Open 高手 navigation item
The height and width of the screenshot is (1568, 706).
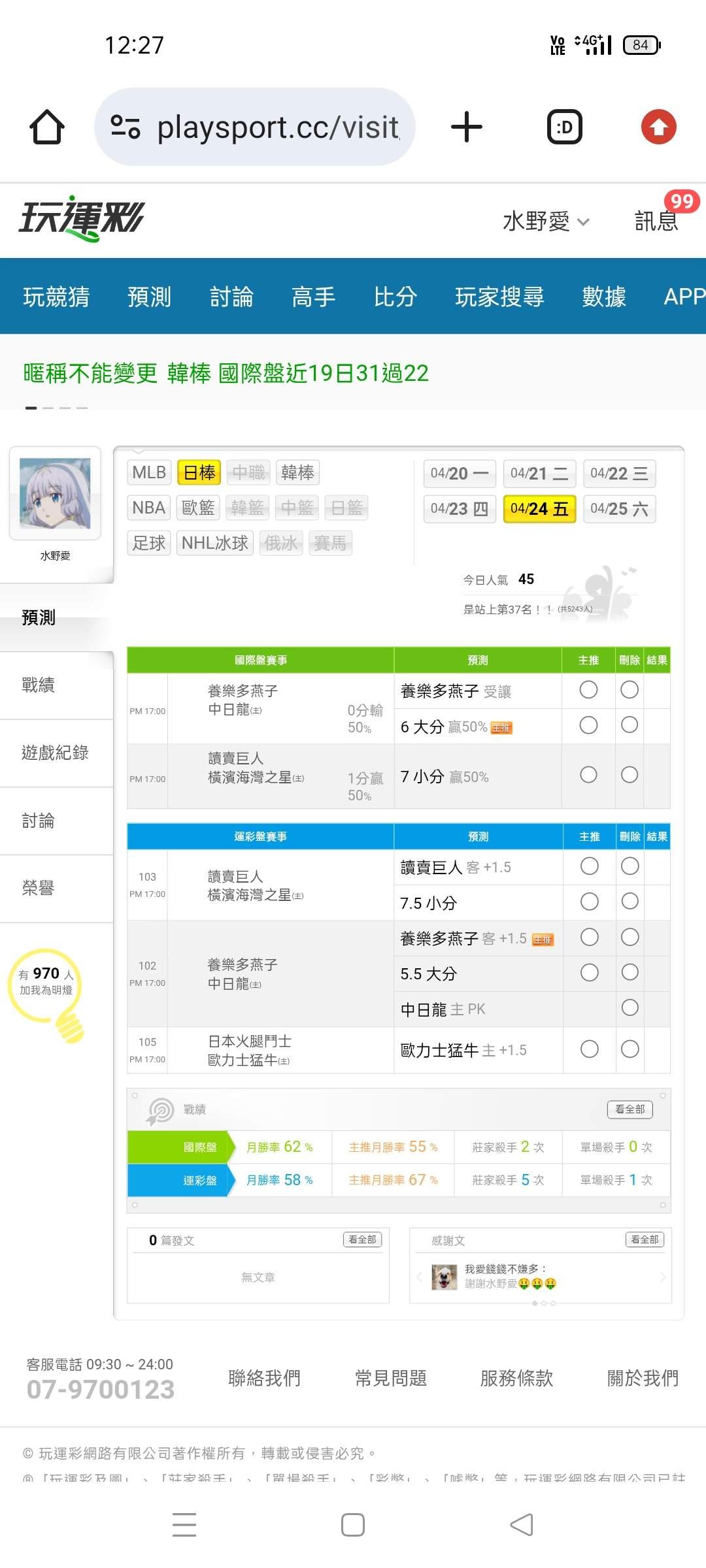[x=313, y=297]
